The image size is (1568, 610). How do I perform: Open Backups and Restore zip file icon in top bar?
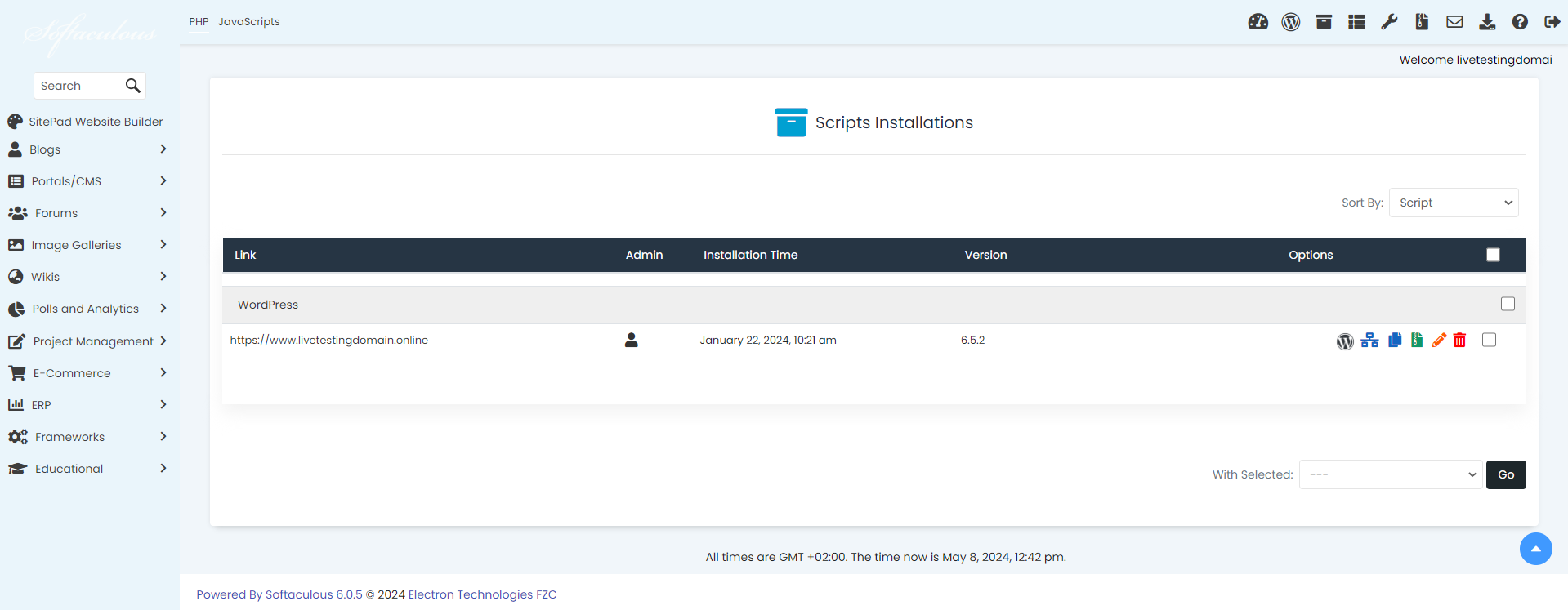click(1422, 22)
